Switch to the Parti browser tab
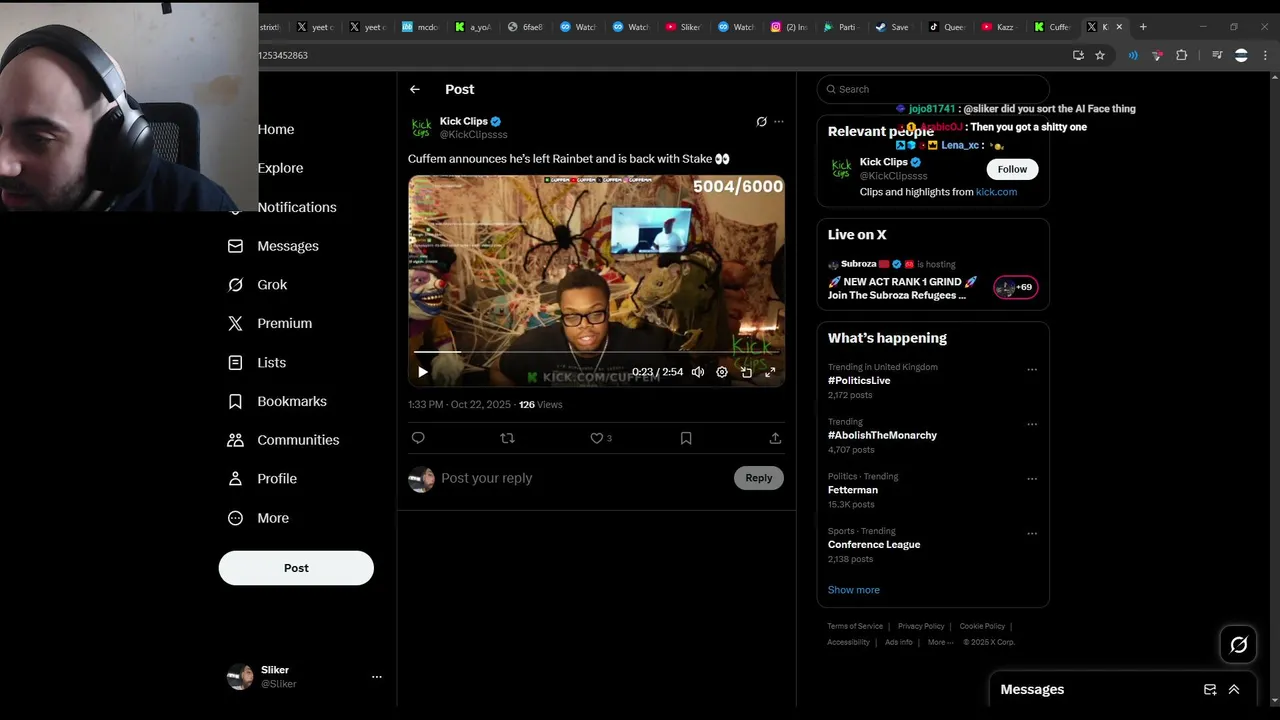1280x720 pixels. pyautogui.click(x=840, y=27)
